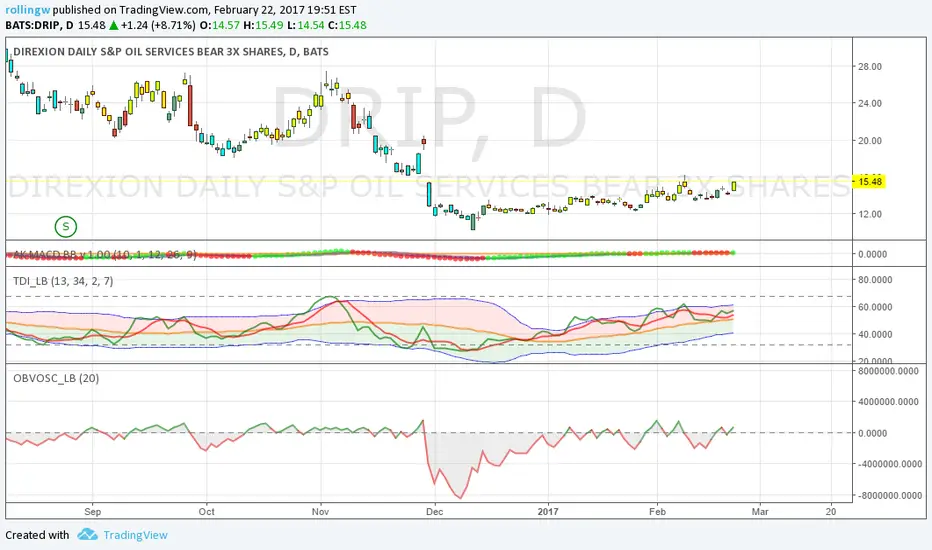Click the 80.0000 TDI axis value
932x550 pixels.
click(x=875, y=280)
